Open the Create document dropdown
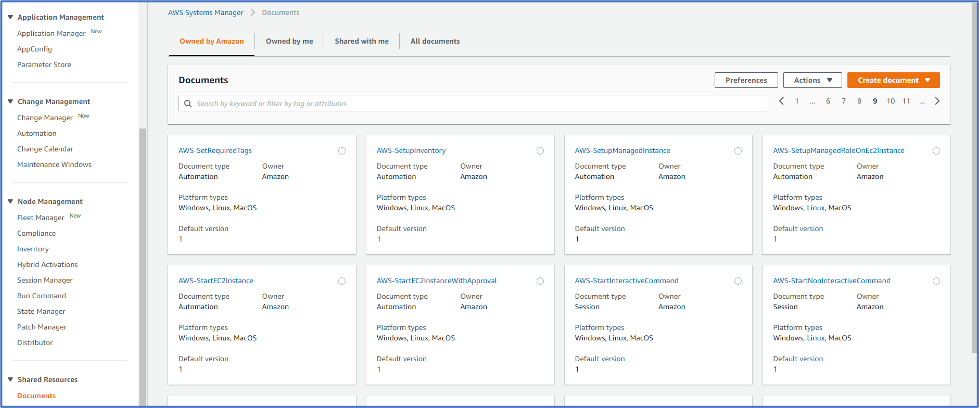Viewport: 979px width, 408px height. [893, 80]
